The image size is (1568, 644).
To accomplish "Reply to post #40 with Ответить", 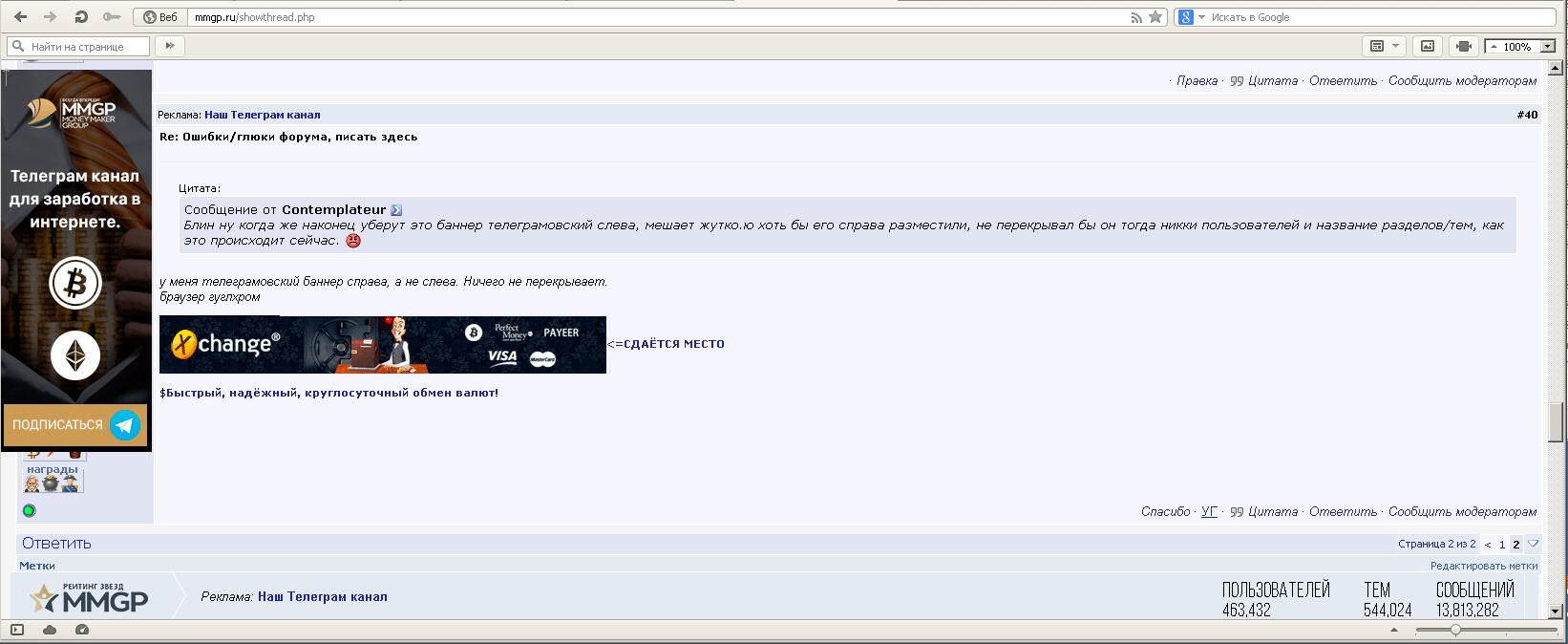I will coord(1343,512).
